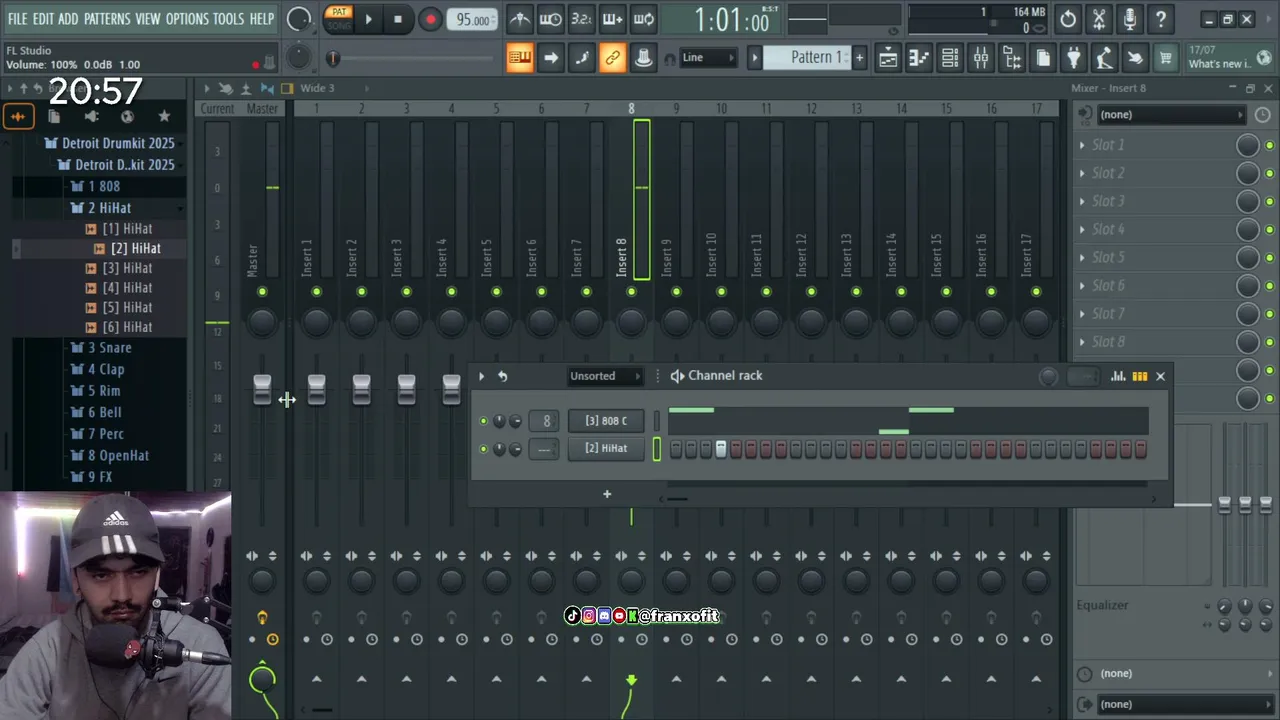Click the stamp icon next to link icon
This screenshot has width=1280, height=720.
(643, 58)
